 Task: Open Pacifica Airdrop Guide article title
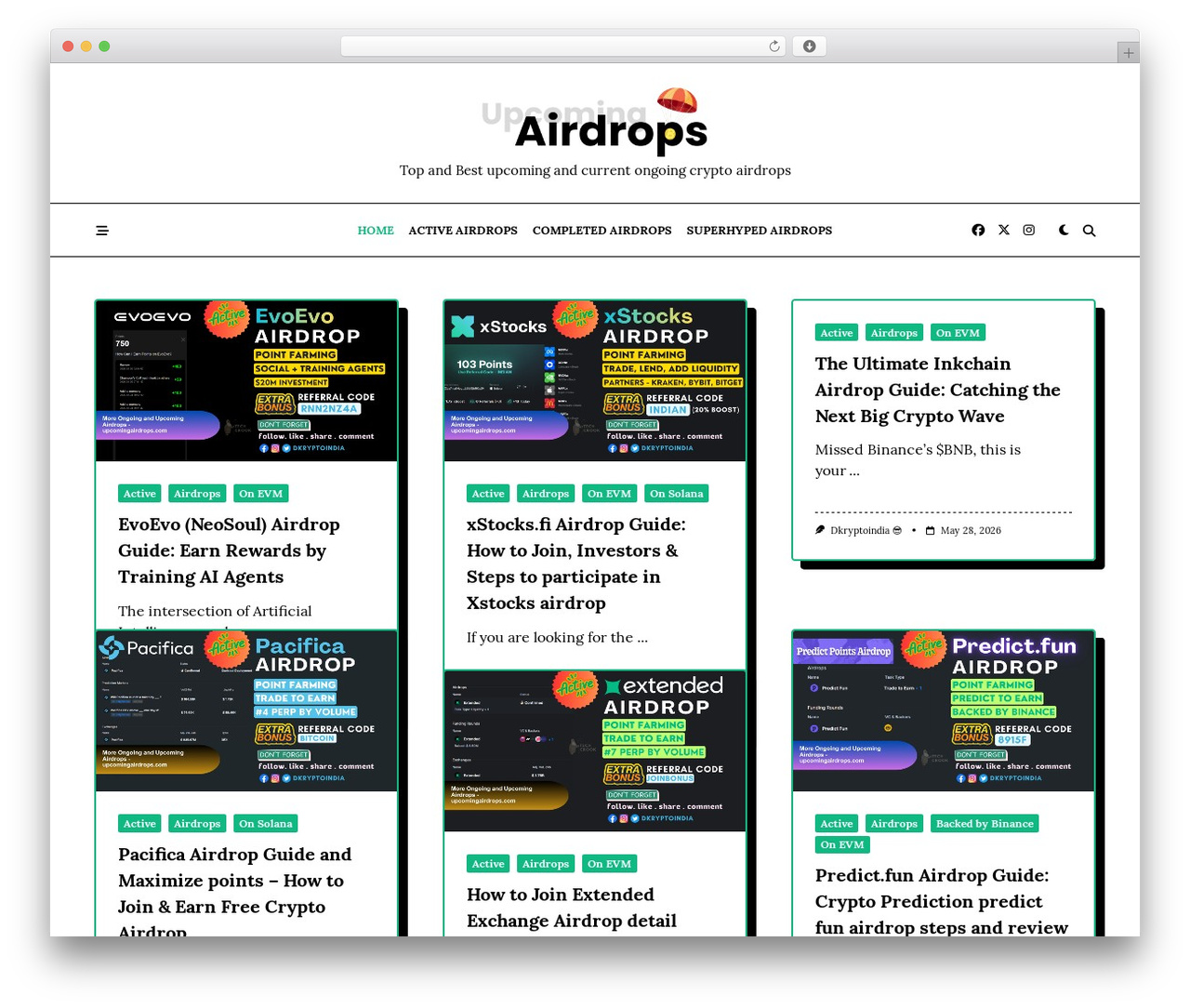point(235,893)
